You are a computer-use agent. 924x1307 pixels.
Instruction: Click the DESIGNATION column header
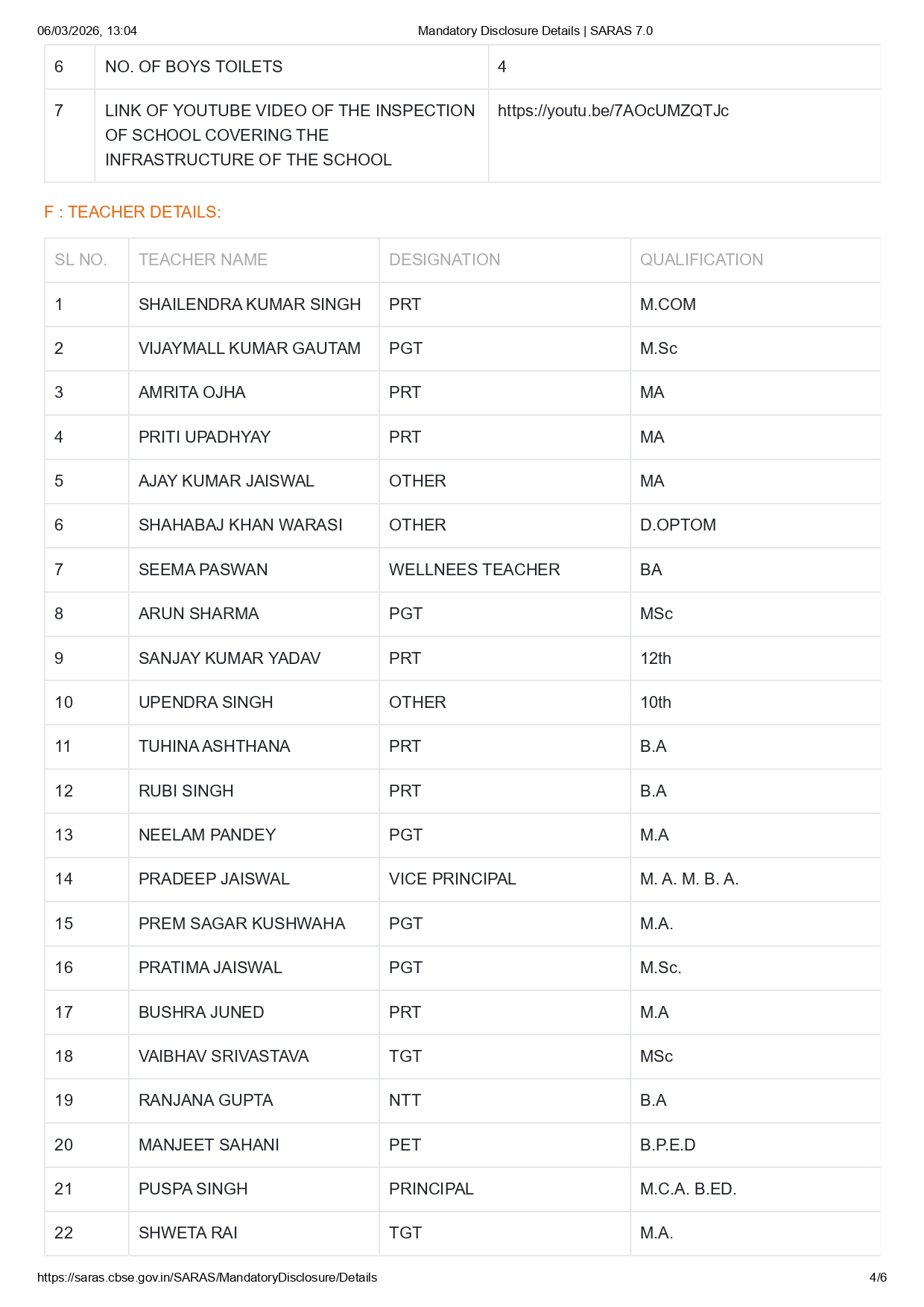click(x=444, y=260)
